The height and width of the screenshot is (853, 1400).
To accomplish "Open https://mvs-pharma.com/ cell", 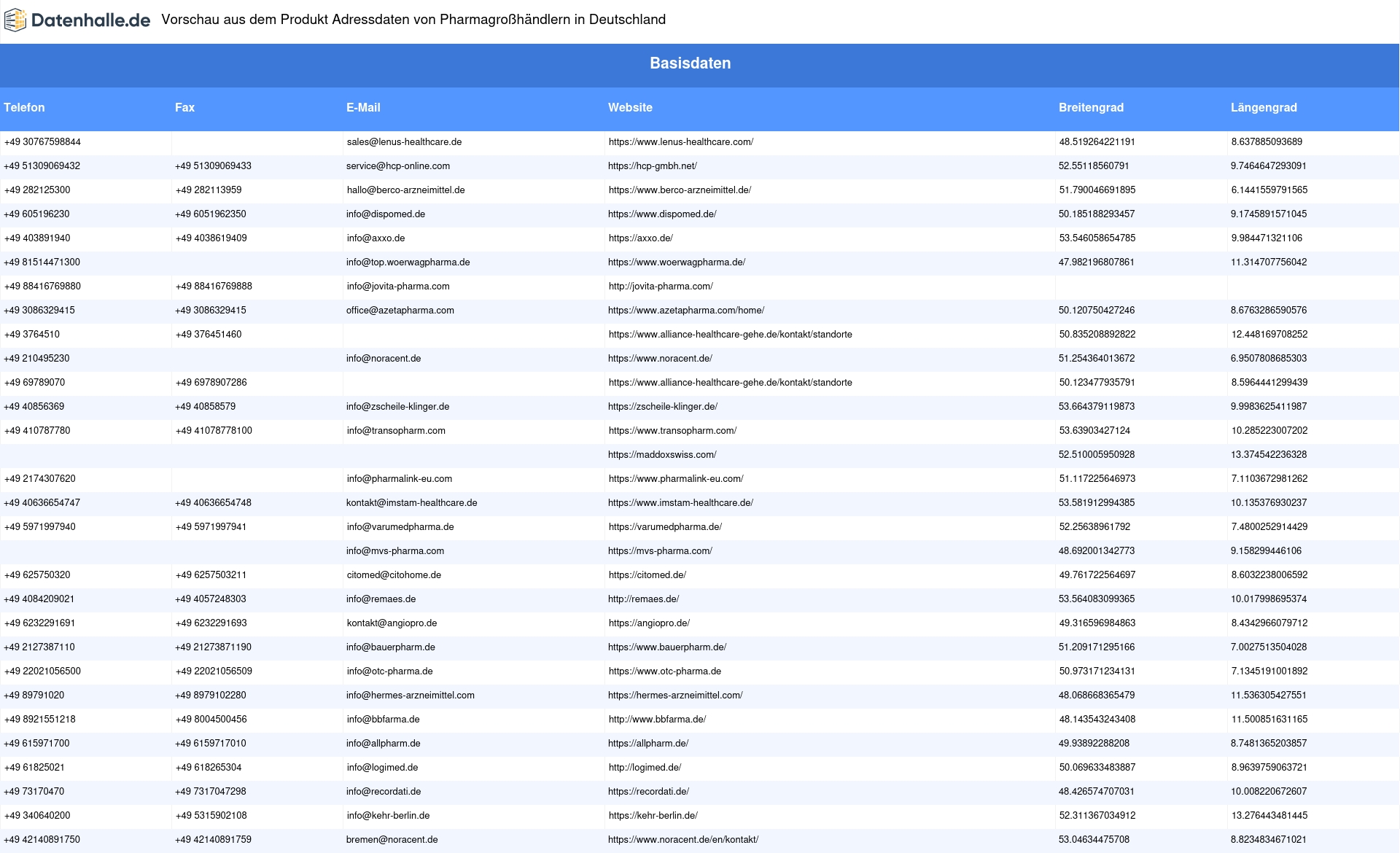I will (x=660, y=551).
